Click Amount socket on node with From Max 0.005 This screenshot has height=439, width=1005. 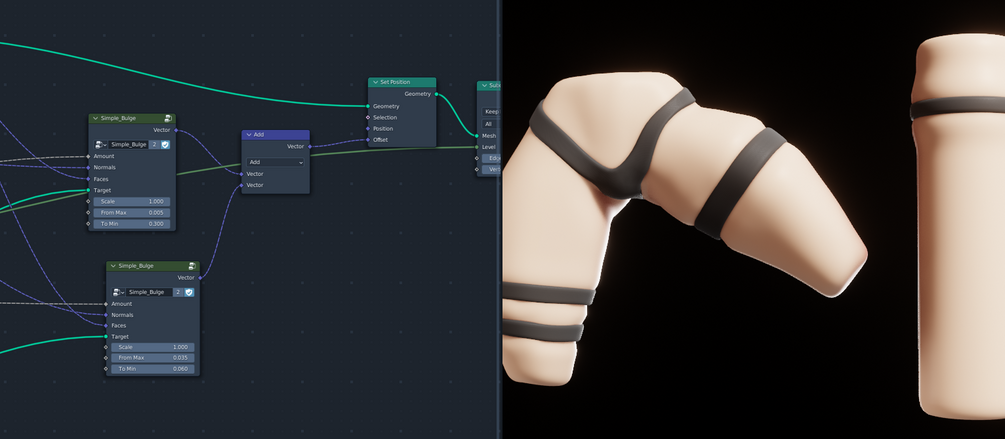88,156
